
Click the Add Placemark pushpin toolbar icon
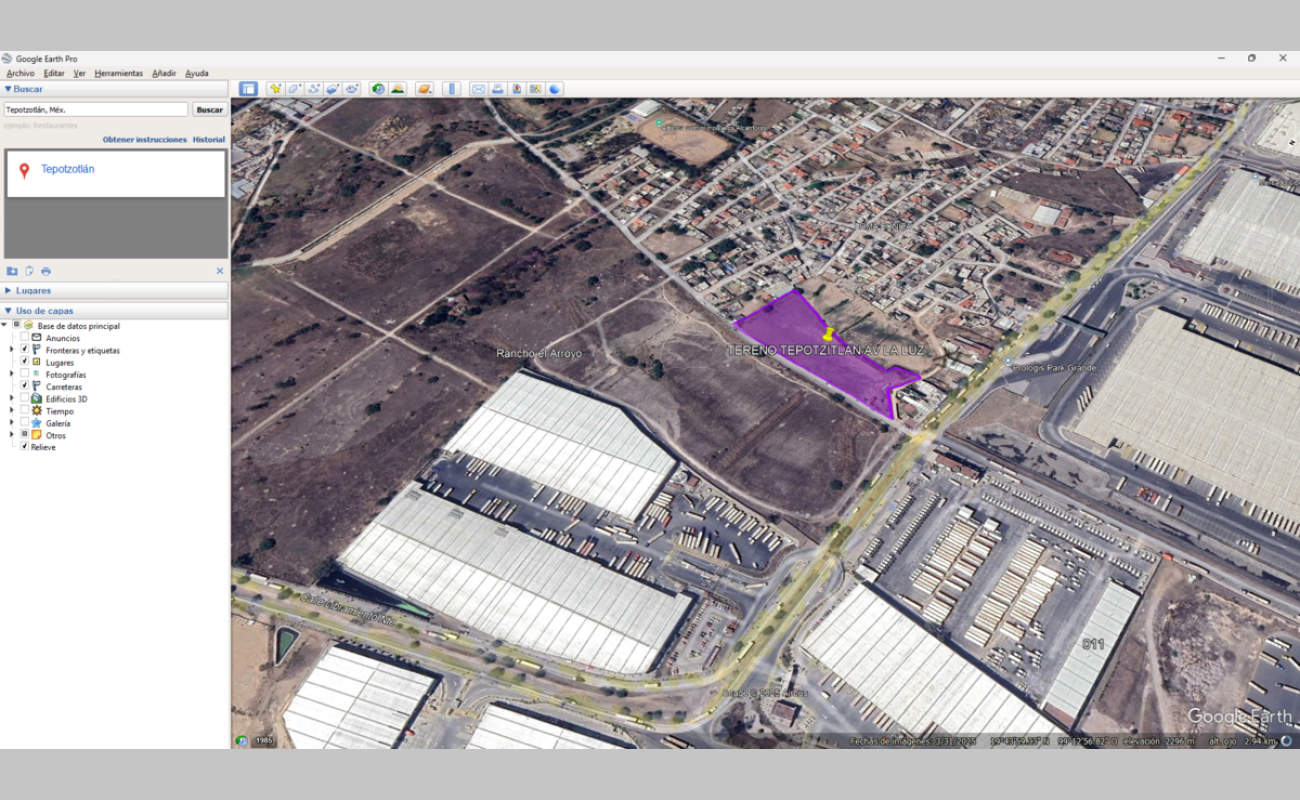pyautogui.click(x=275, y=89)
